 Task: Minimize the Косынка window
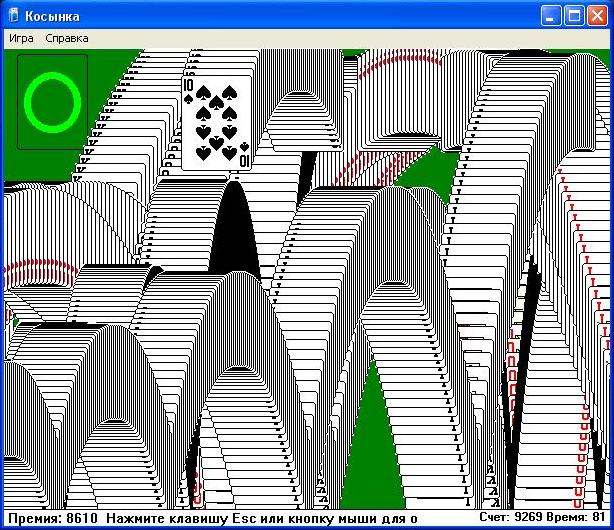point(551,16)
